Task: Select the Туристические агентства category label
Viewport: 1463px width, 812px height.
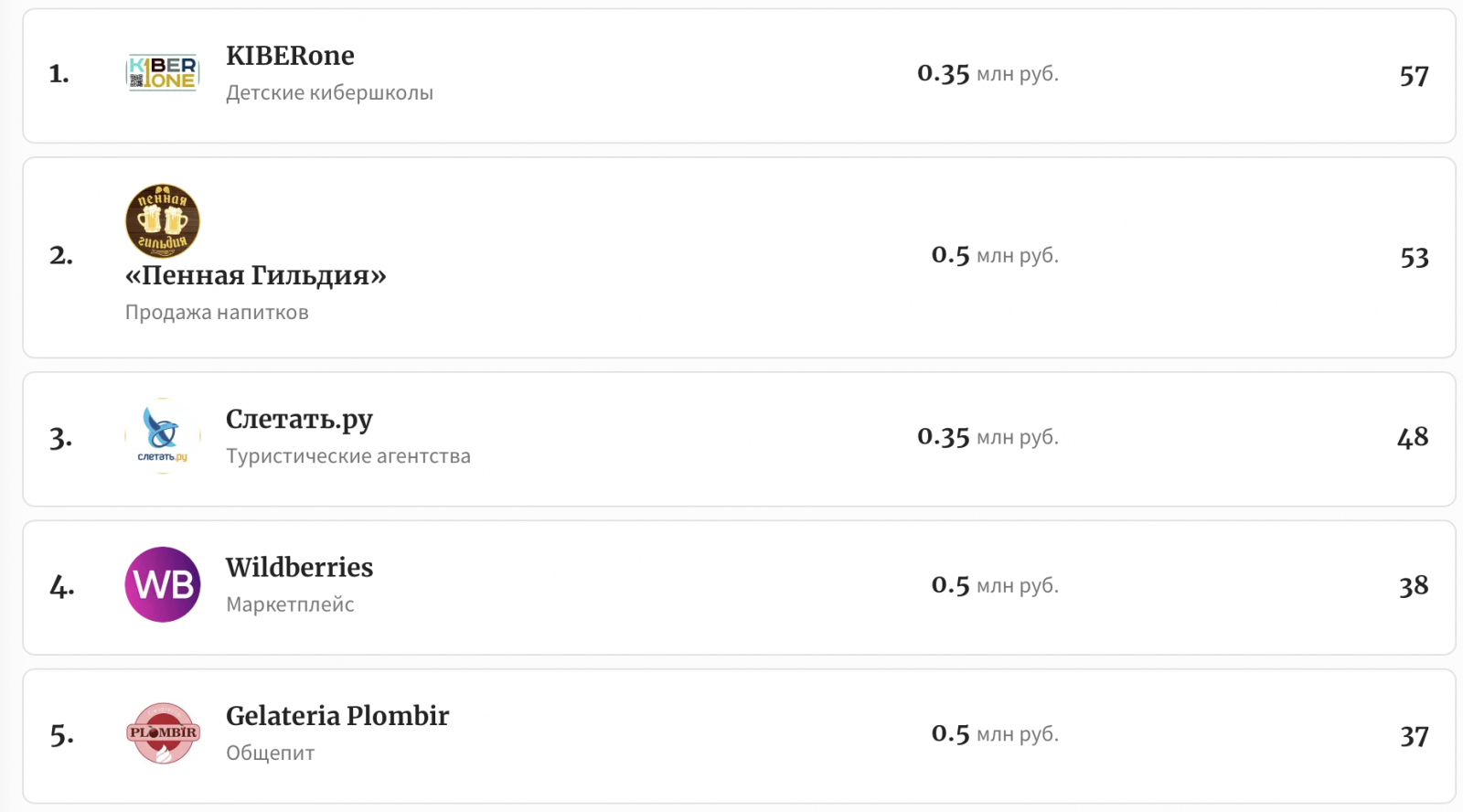Action: point(347,456)
